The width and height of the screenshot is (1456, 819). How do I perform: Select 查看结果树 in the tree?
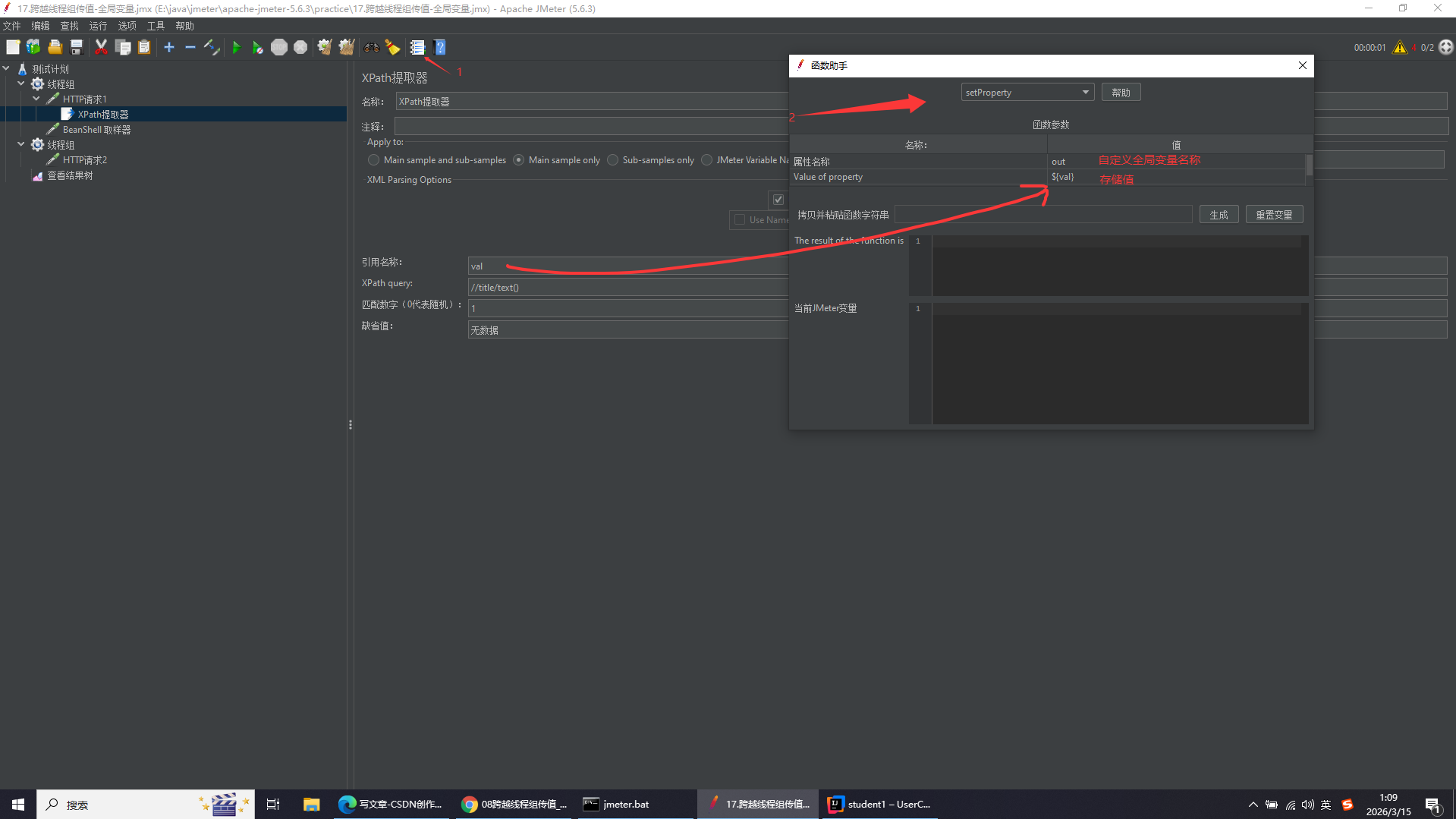(70, 175)
